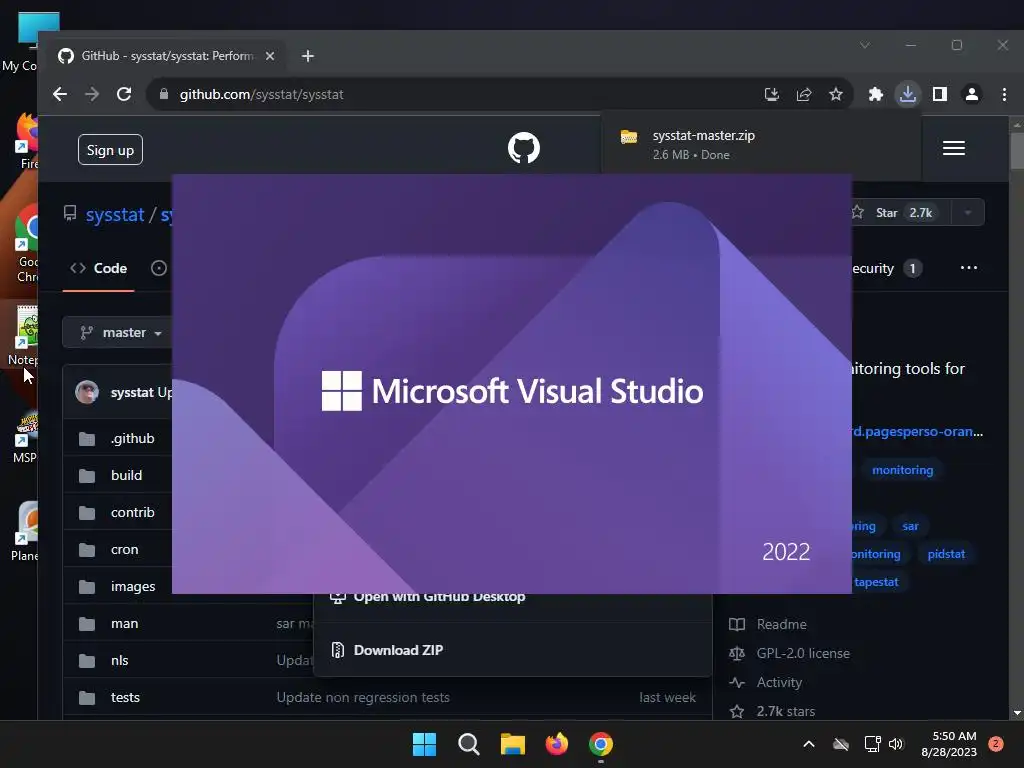The image size is (1024, 768).
Task: Click the pidstat topic tag
Action: (946, 554)
